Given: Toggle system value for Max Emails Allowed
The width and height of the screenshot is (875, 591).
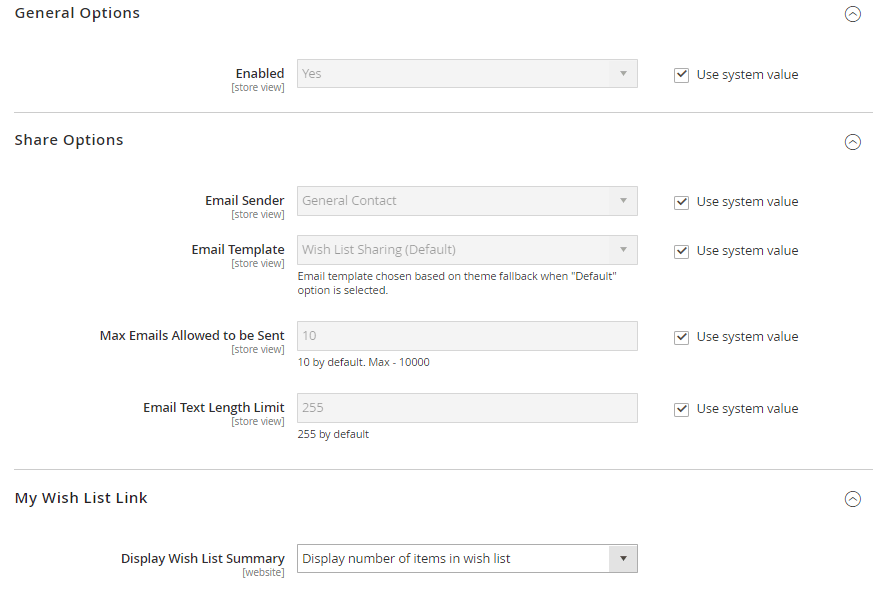Looking at the screenshot, I should click(x=681, y=337).
